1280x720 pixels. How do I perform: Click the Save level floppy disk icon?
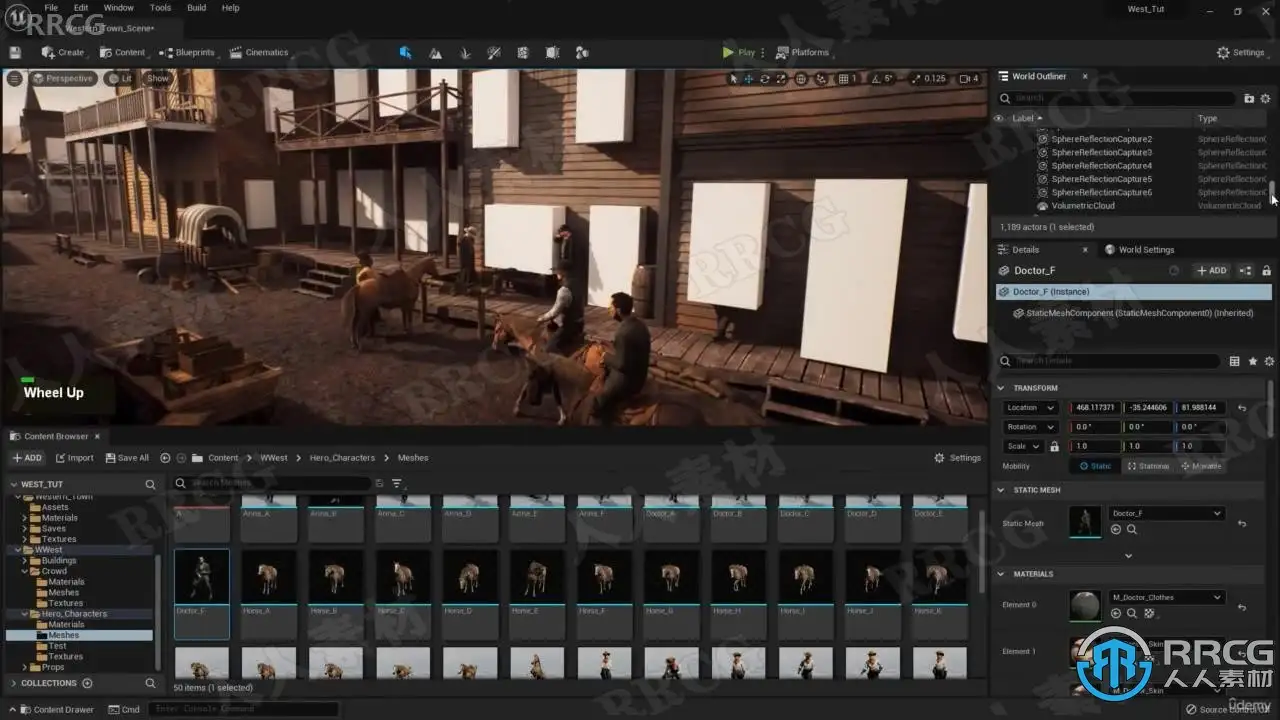pyautogui.click(x=15, y=52)
